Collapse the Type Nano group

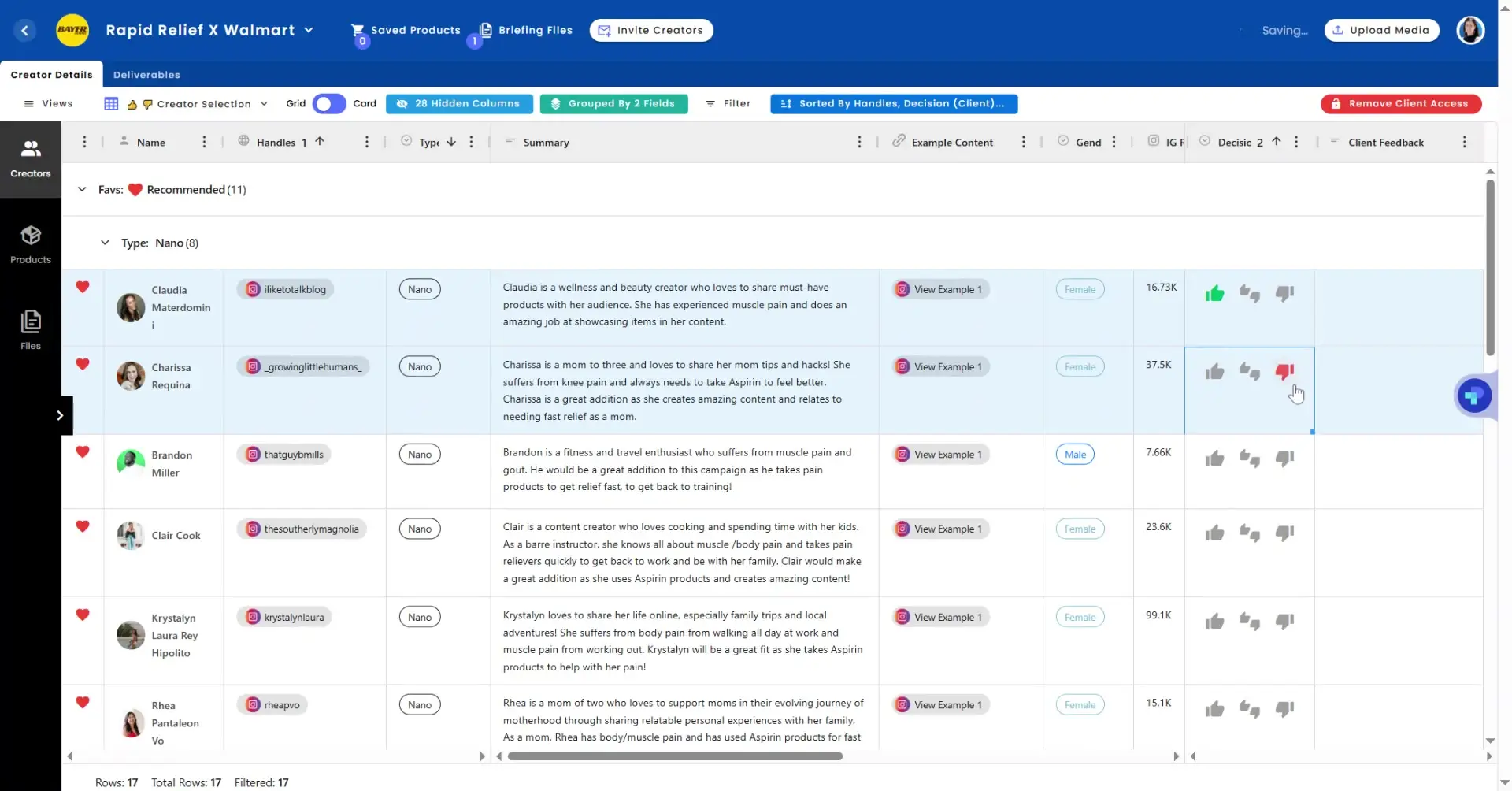[x=105, y=243]
